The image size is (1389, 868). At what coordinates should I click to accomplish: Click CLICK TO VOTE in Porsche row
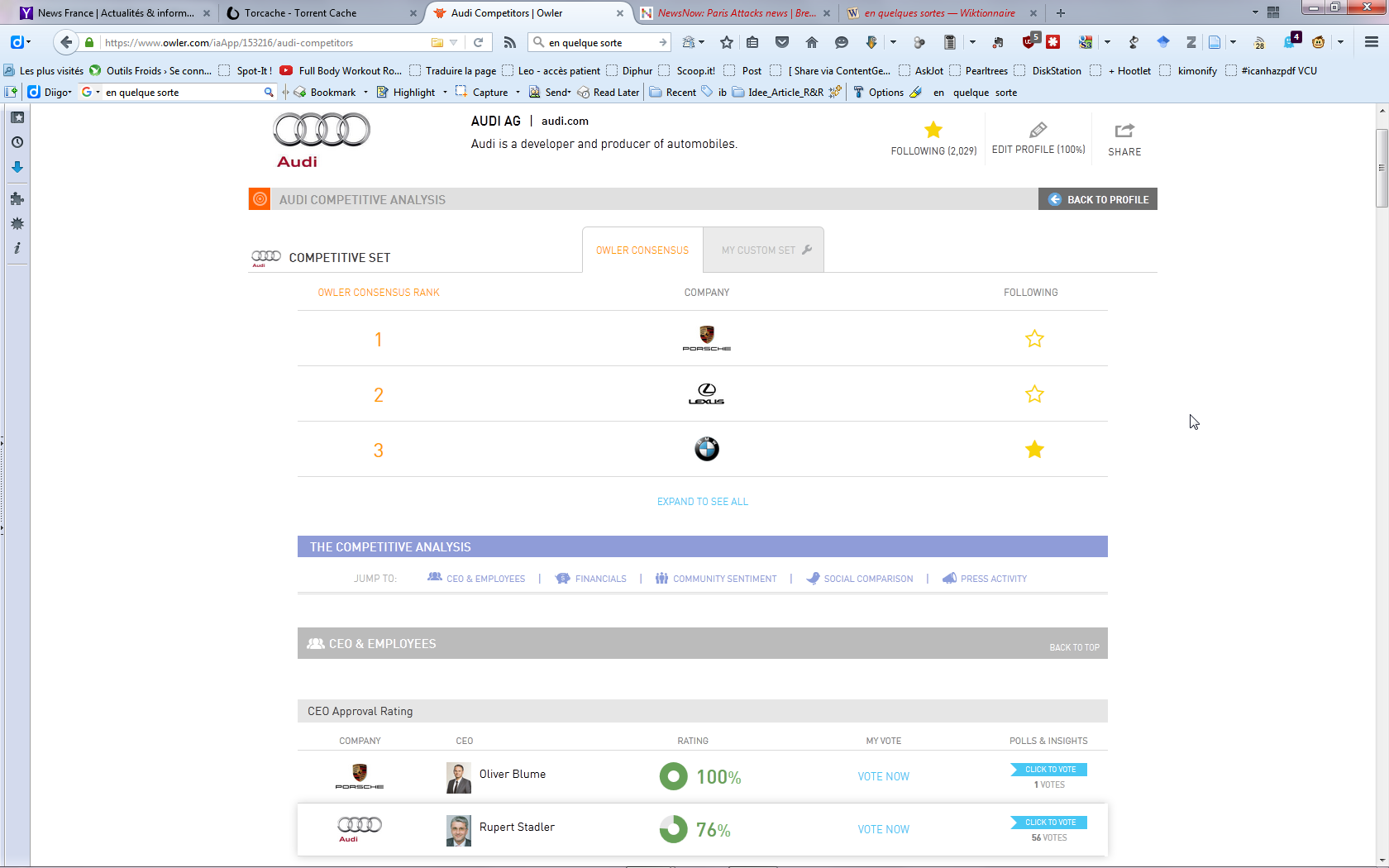1049,770
